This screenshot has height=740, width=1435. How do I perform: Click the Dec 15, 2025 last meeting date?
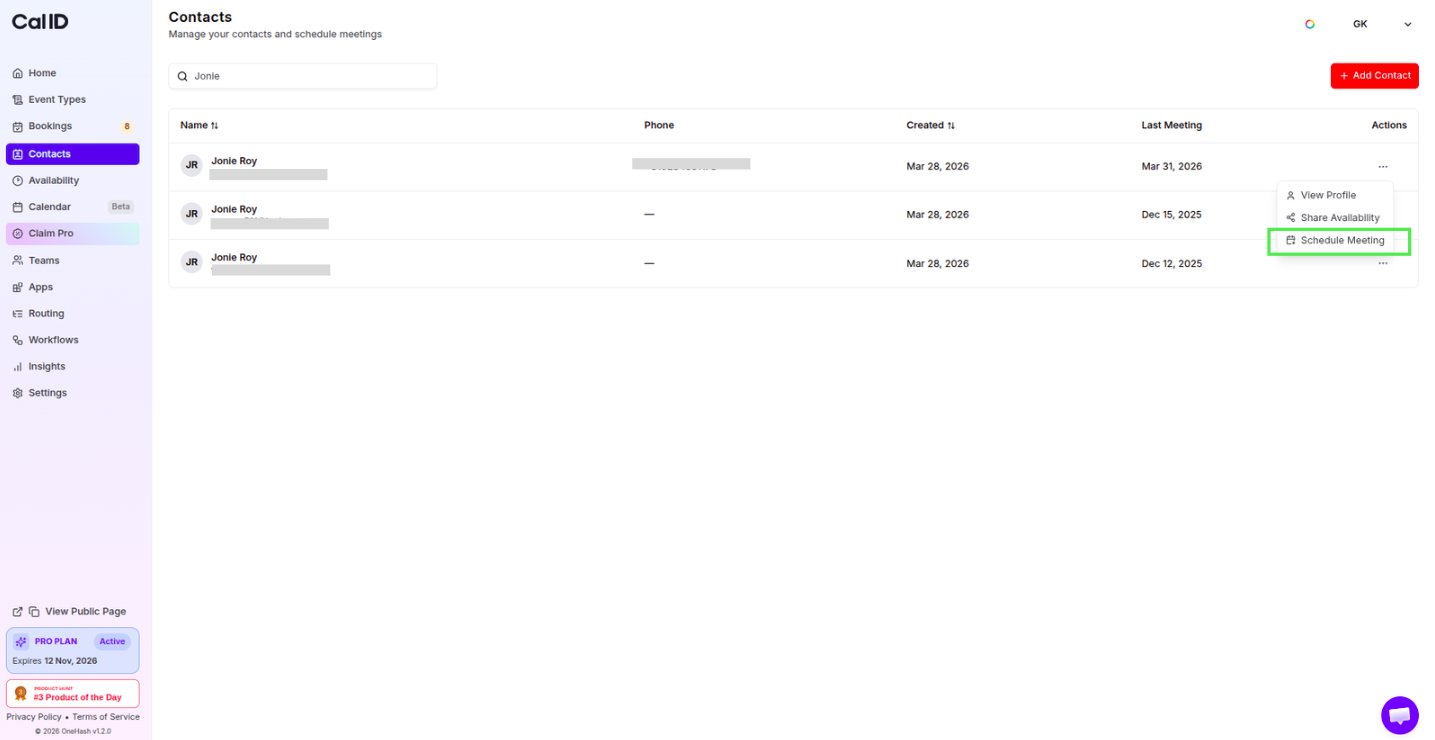tap(1172, 215)
